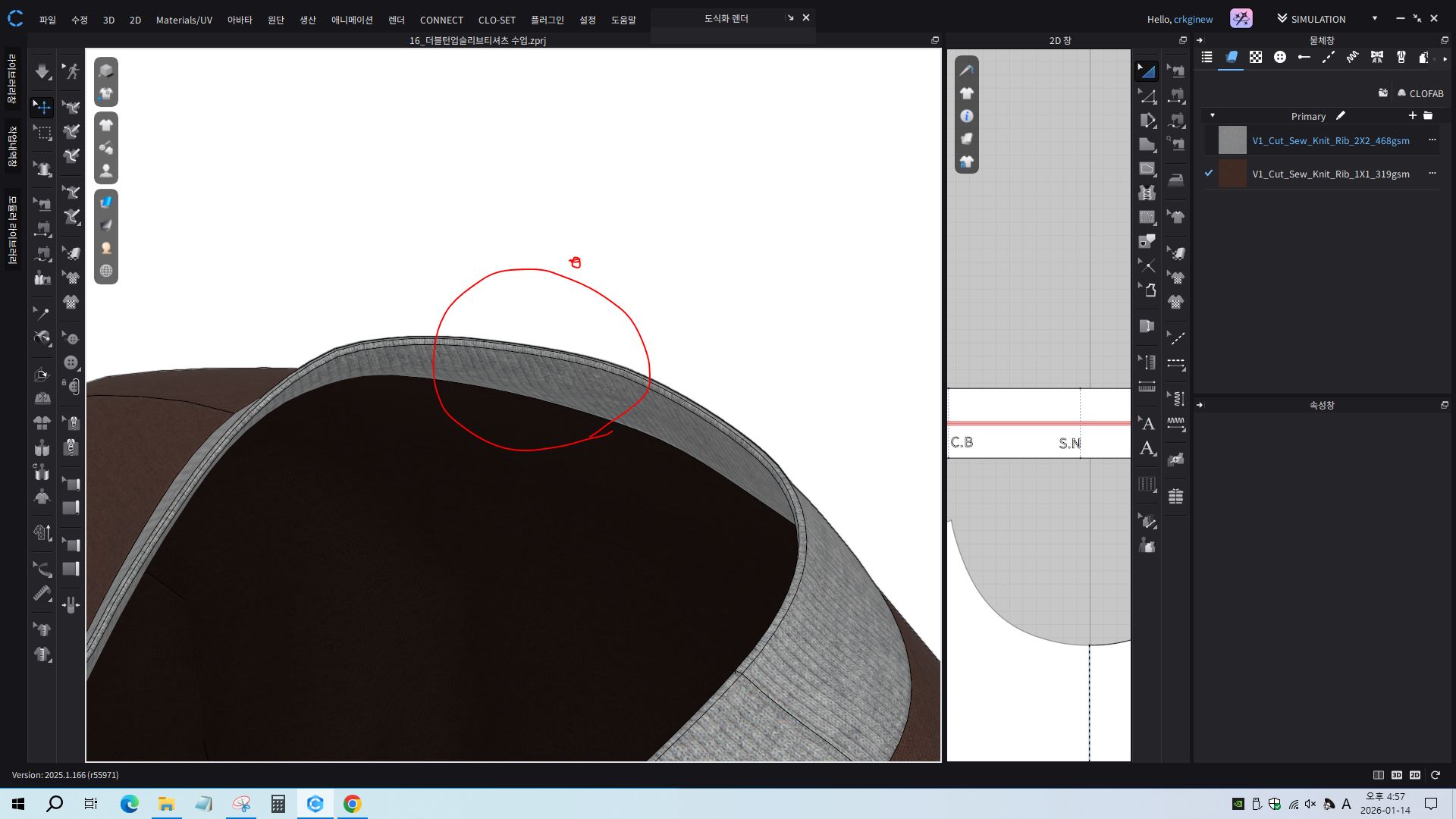
Task: Click the Scene list tab icon
Action: pyautogui.click(x=1207, y=58)
